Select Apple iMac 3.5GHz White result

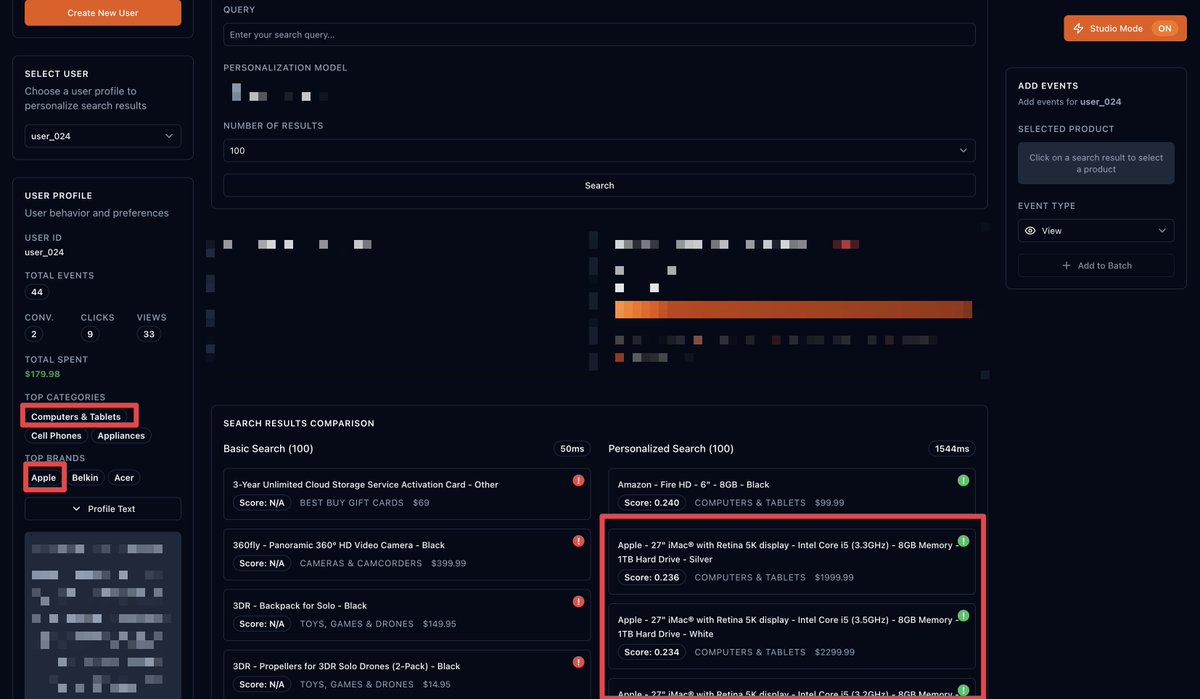792,636
